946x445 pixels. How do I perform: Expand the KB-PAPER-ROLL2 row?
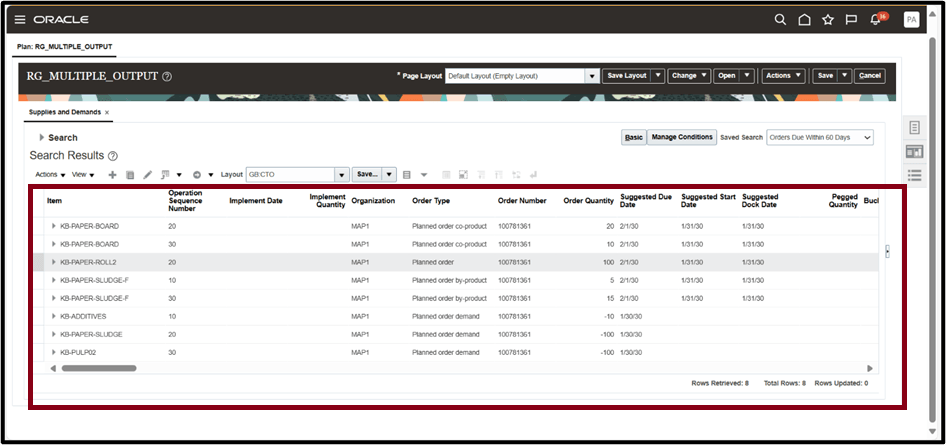point(54,262)
